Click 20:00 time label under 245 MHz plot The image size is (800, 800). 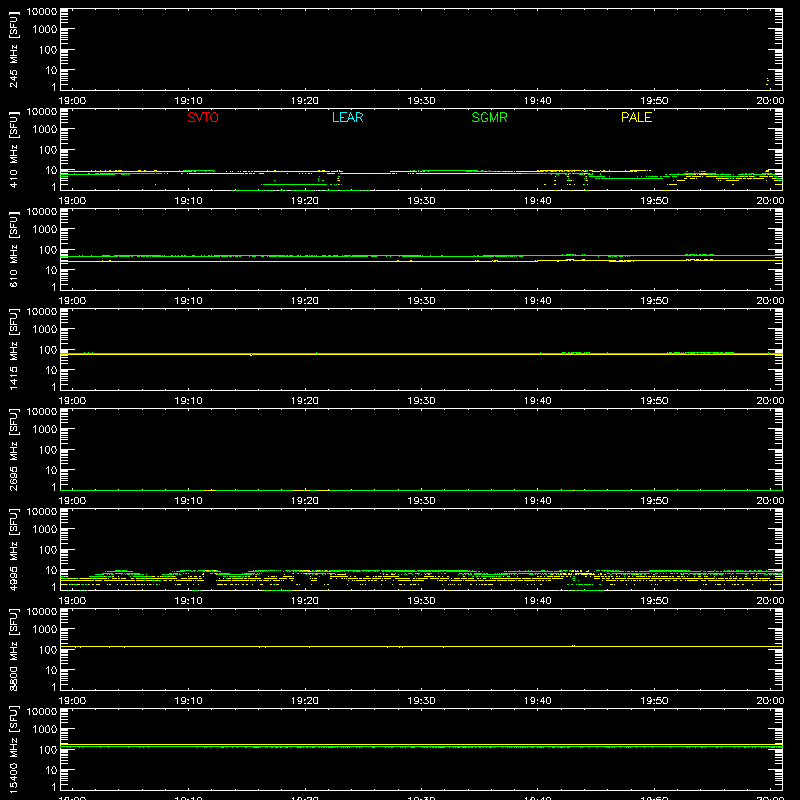pos(770,101)
